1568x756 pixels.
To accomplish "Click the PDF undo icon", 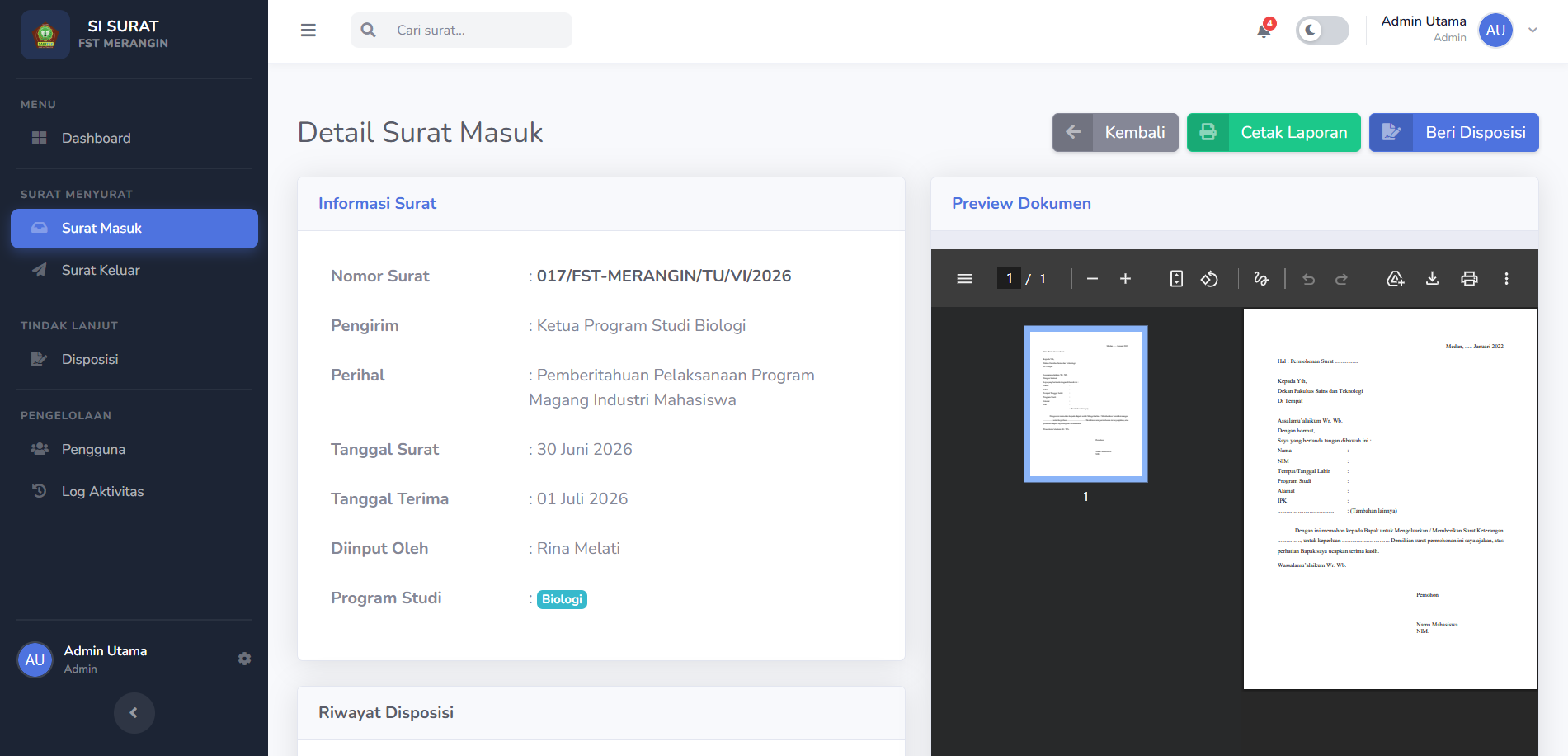I will tap(1308, 279).
